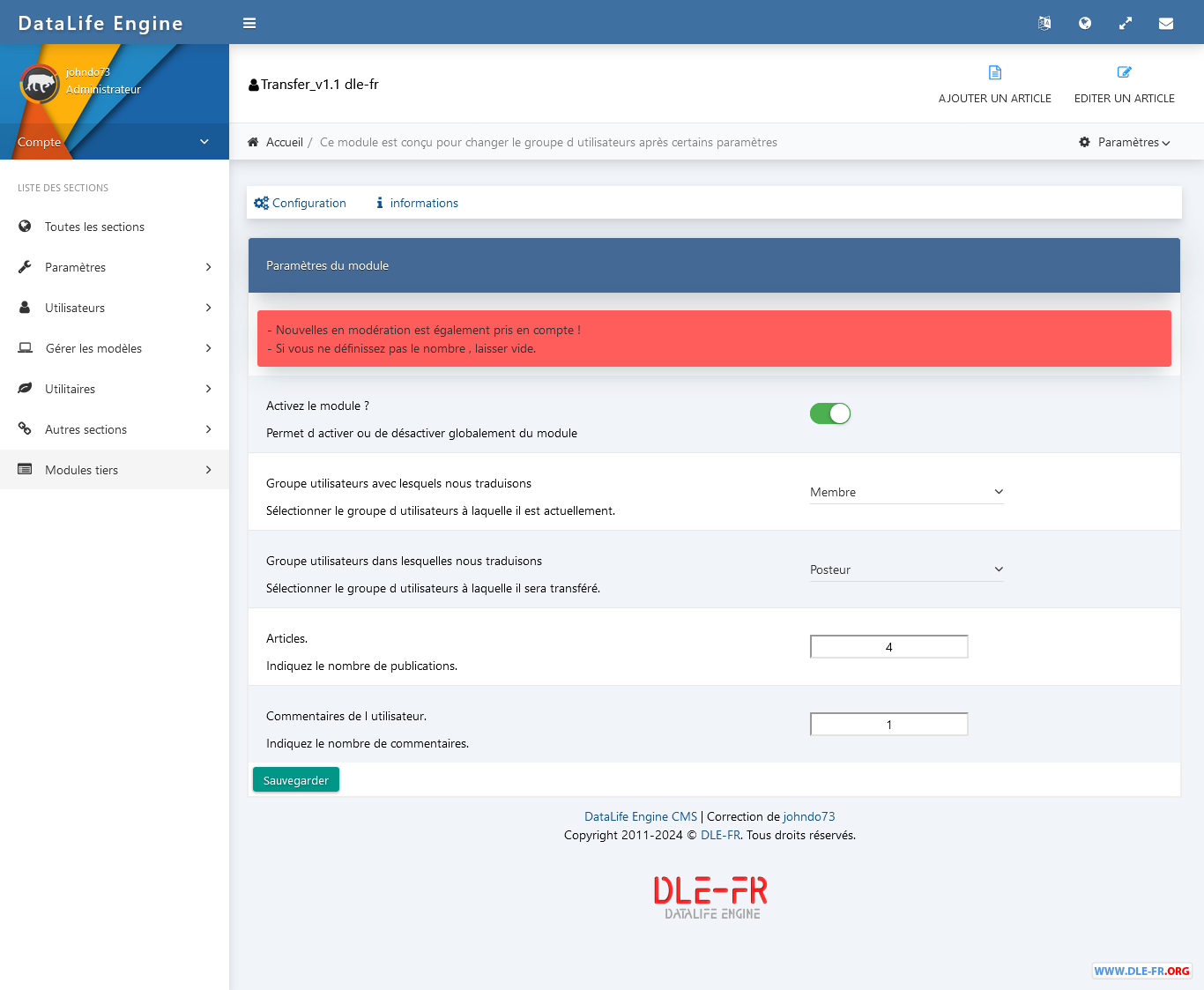Click the user avatar picture
Image resolution: width=1204 pixels, height=990 pixels.
coord(39,85)
